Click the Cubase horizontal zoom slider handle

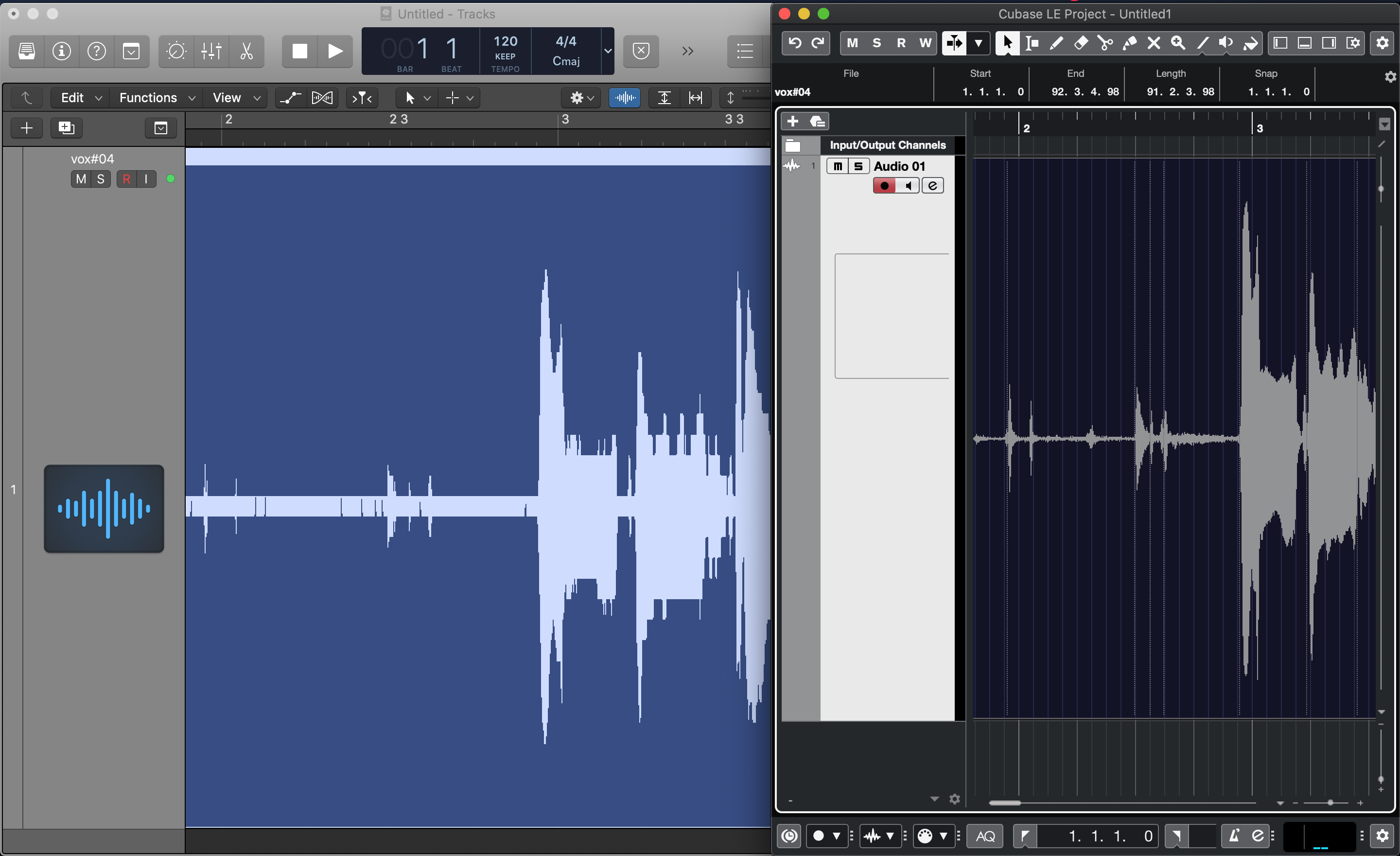[x=1330, y=802]
